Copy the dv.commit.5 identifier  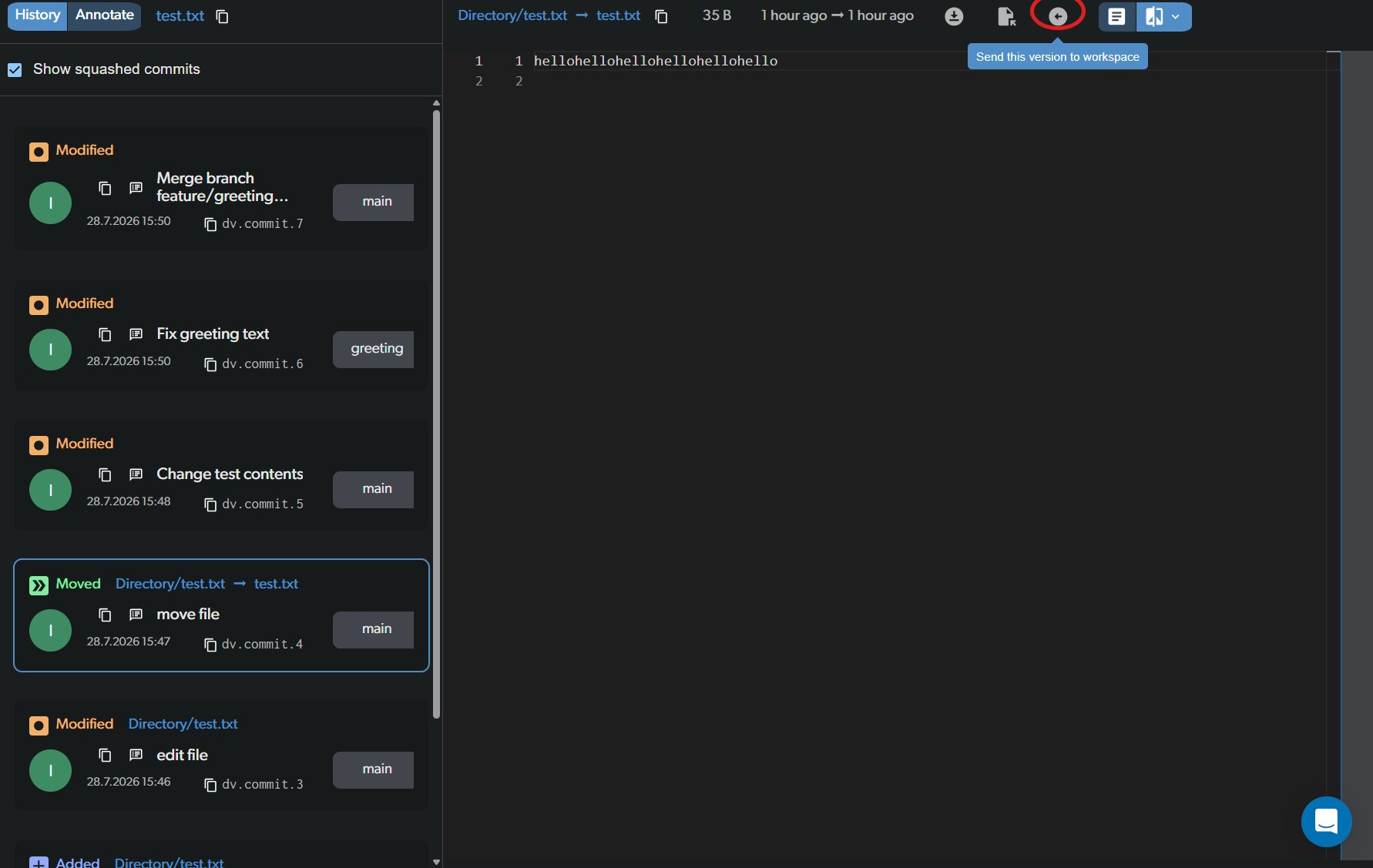coord(210,504)
